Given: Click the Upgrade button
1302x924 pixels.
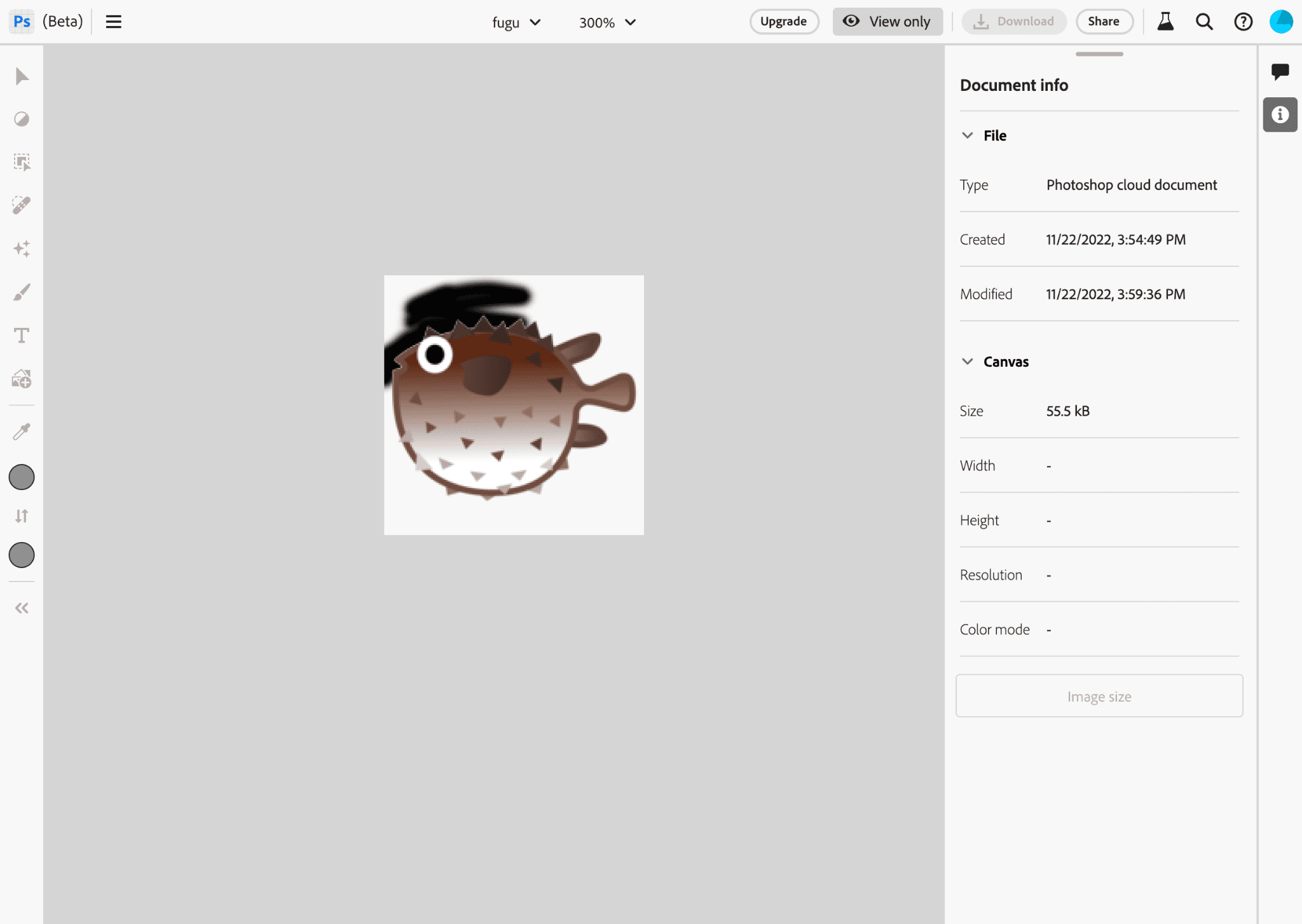Looking at the screenshot, I should coord(782,21).
